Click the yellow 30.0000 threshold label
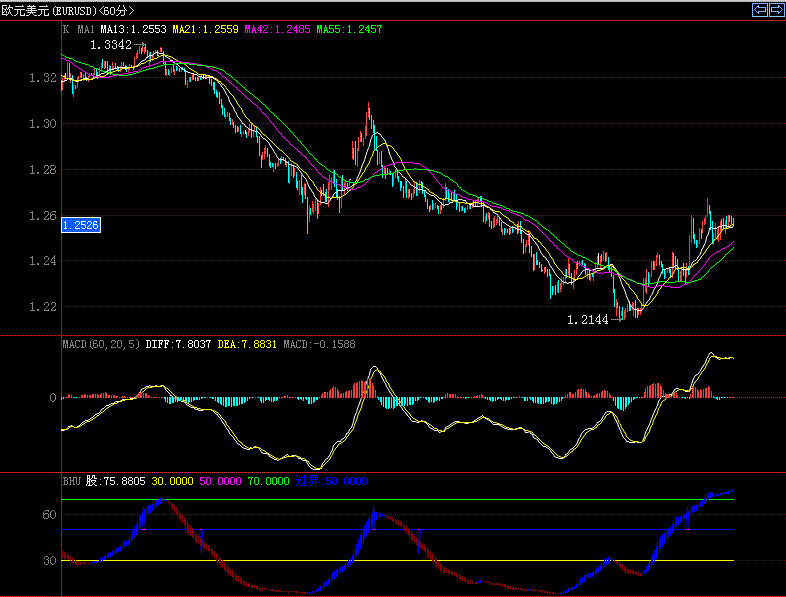Image resolution: width=786 pixels, height=597 pixels. click(172, 481)
